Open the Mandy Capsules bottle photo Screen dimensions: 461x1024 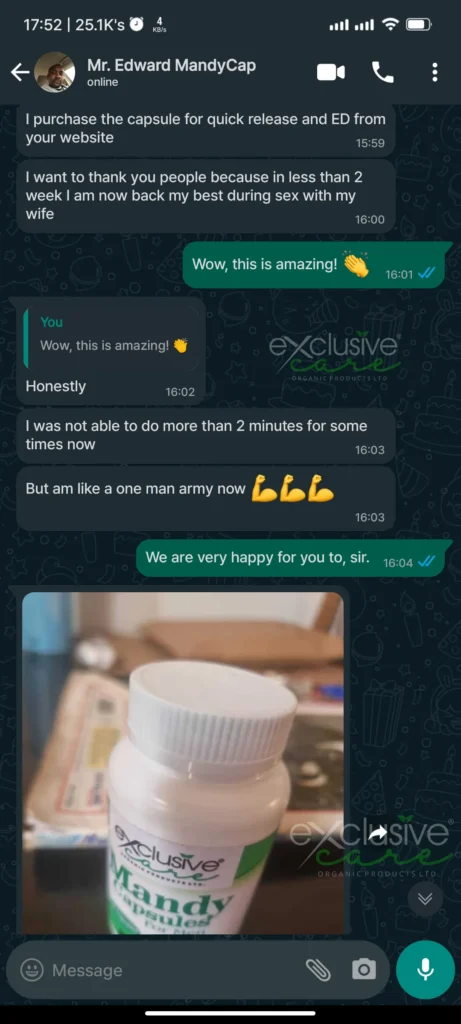[183, 763]
